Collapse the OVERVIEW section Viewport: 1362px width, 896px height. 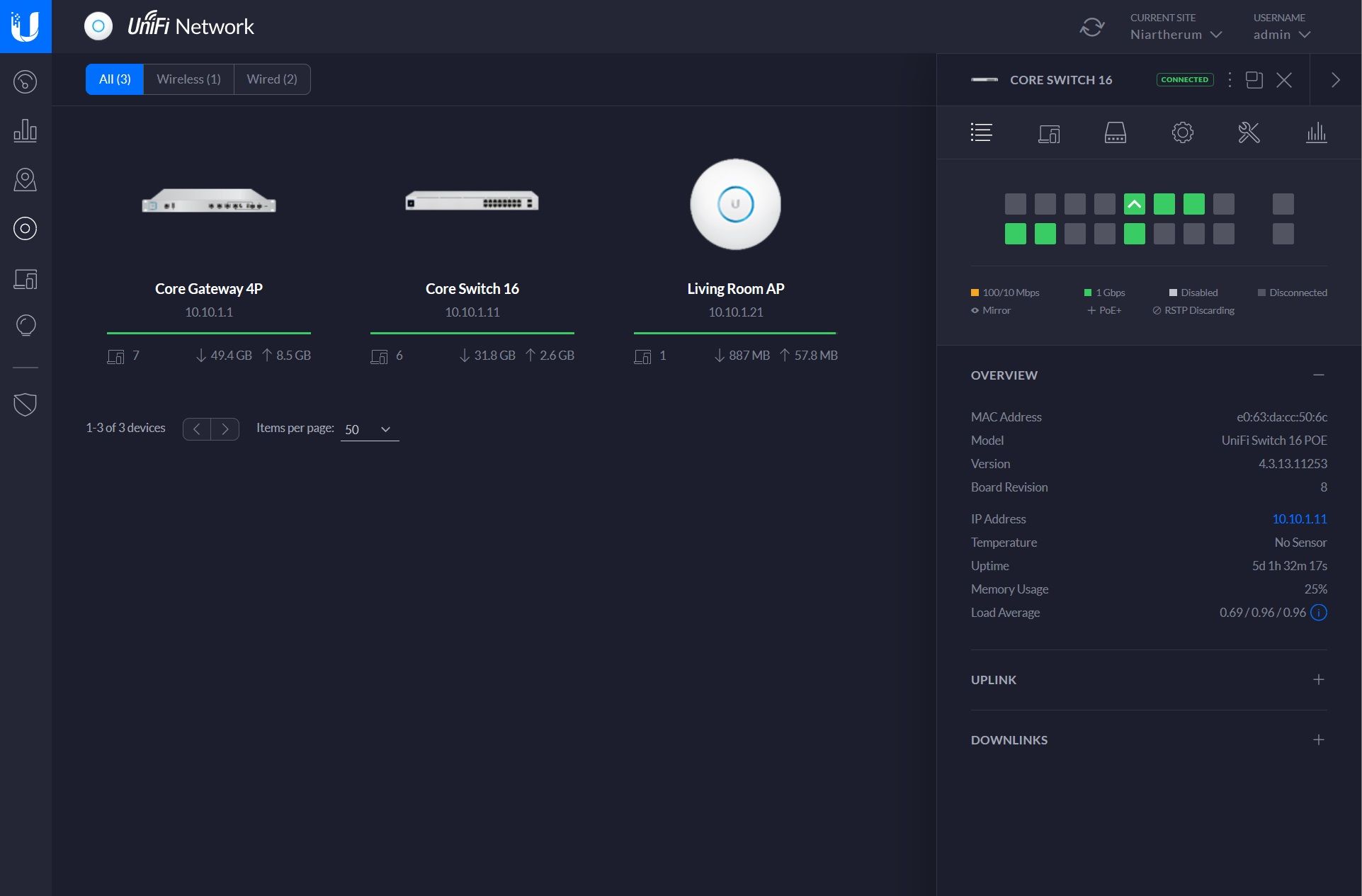point(1318,375)
